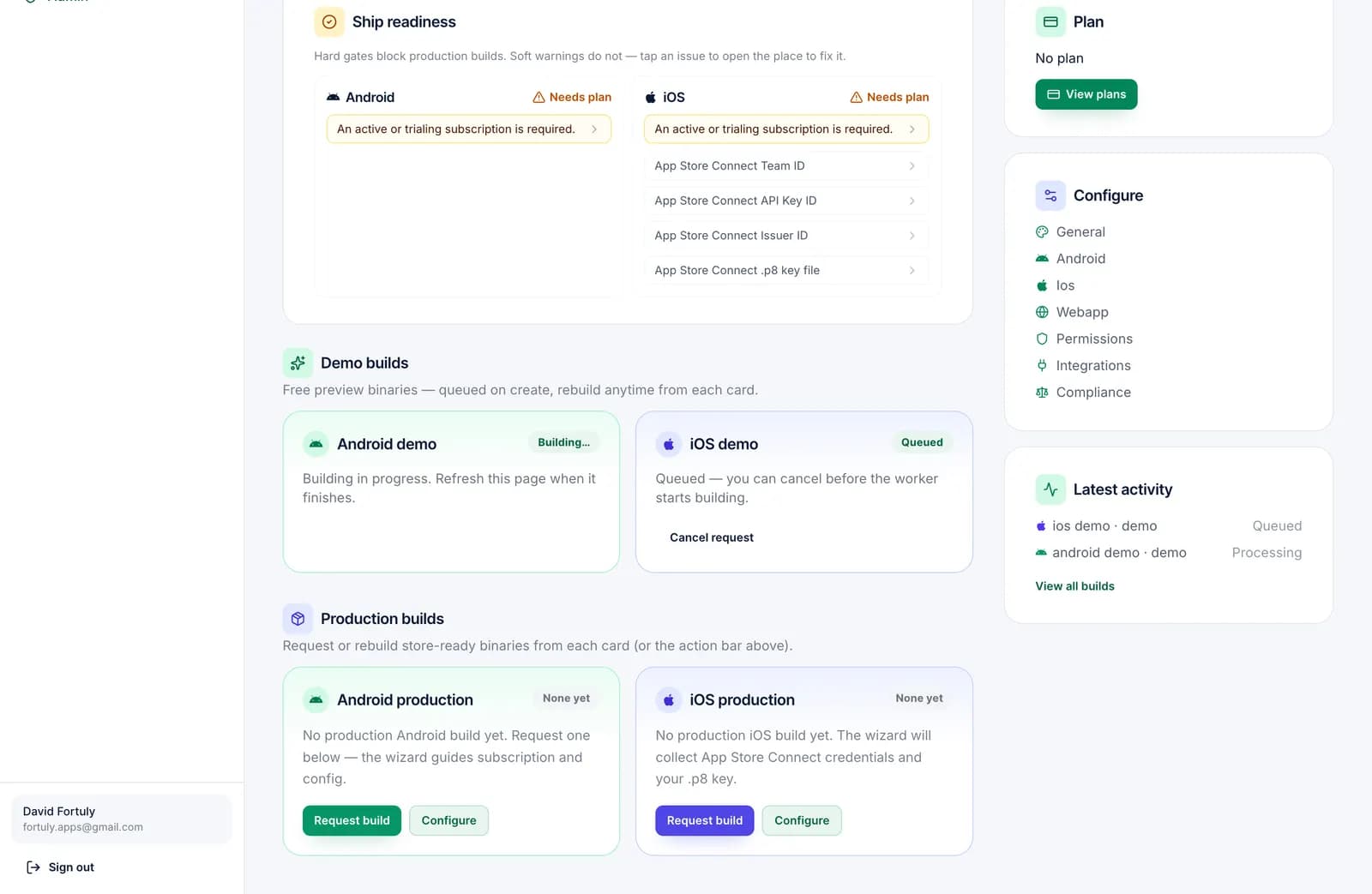Open Android configuration section

1080,259
